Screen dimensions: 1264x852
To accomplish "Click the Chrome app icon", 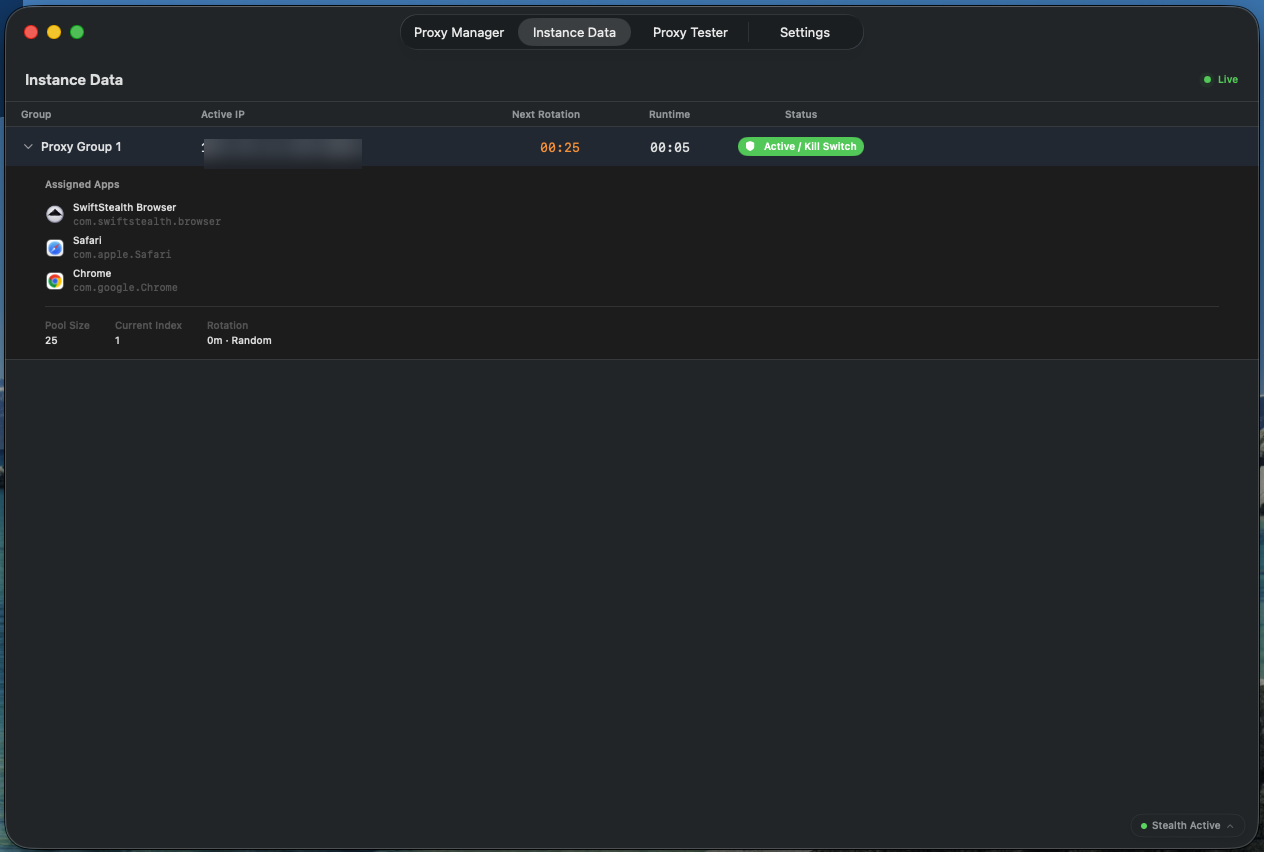I will tap(55, 281).
